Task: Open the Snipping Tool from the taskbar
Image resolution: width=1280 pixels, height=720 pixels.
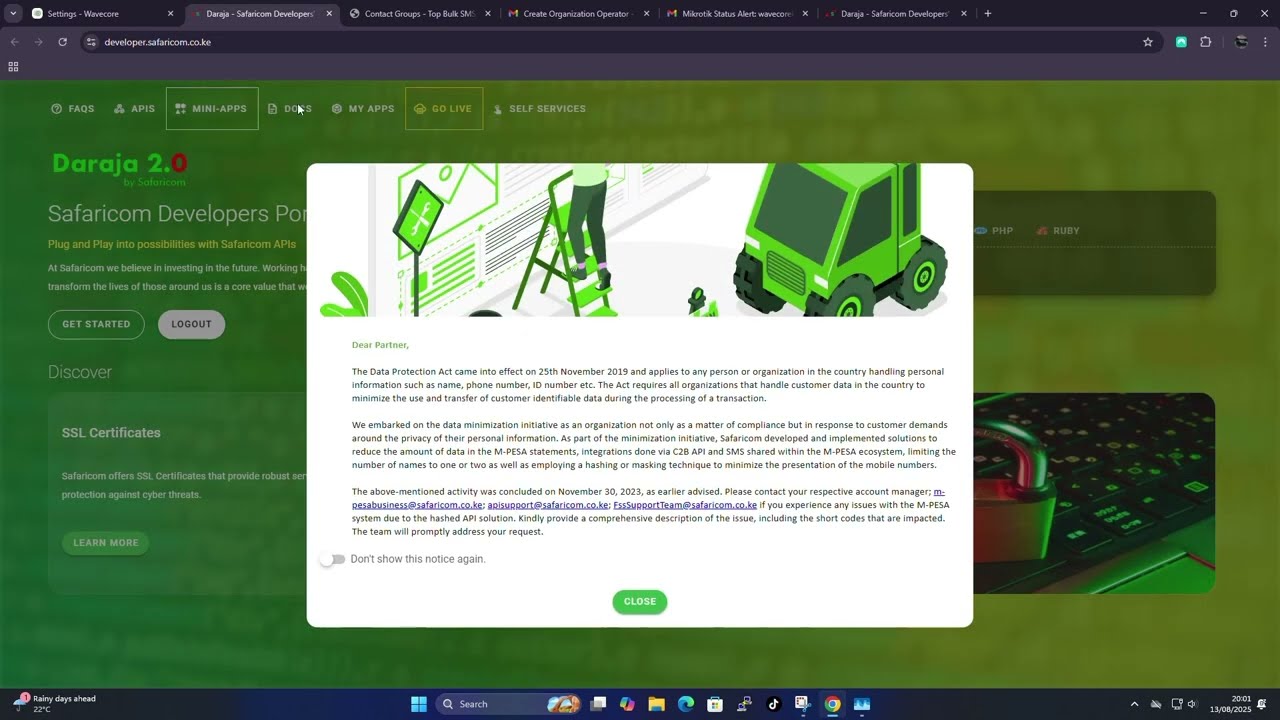Action: pyautogui.click(x=802, y=704)
